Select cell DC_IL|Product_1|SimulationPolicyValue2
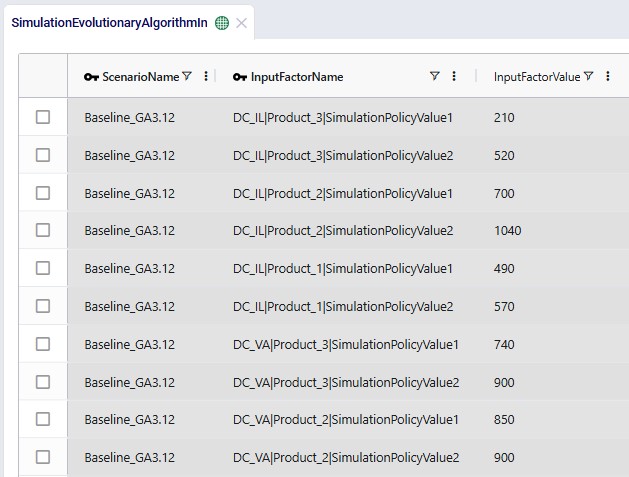This screenshot has width=629, height=477. pyautogui.click(x=343, y=306)
